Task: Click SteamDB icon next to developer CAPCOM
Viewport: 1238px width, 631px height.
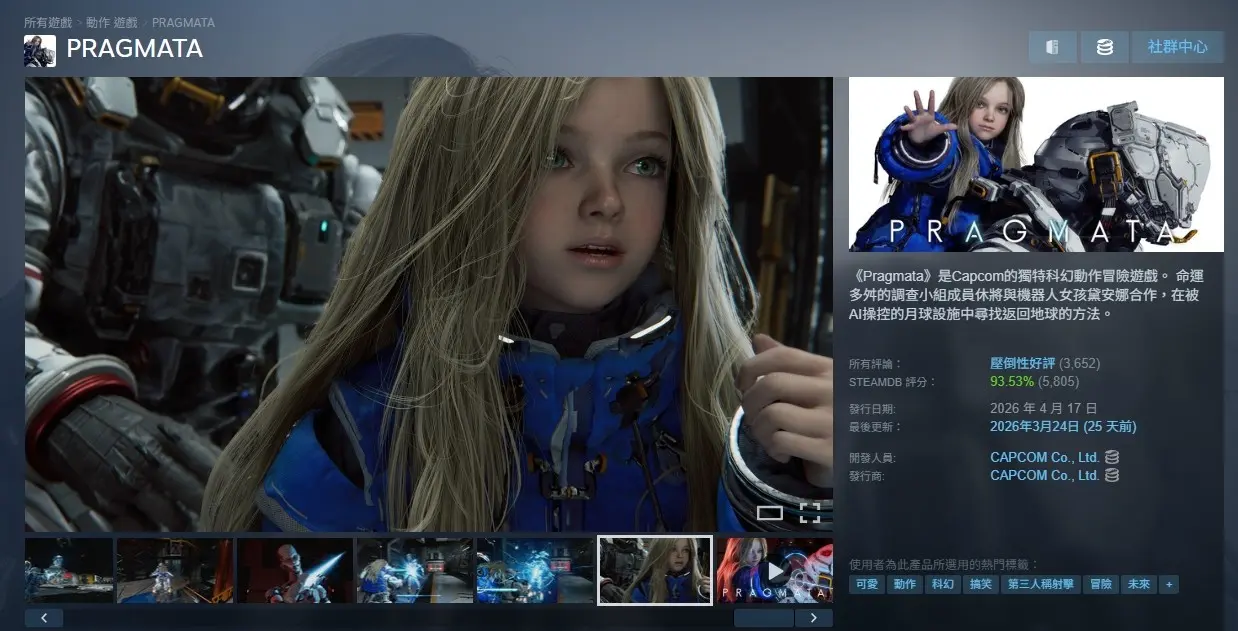Action: tap(1112, 457)
